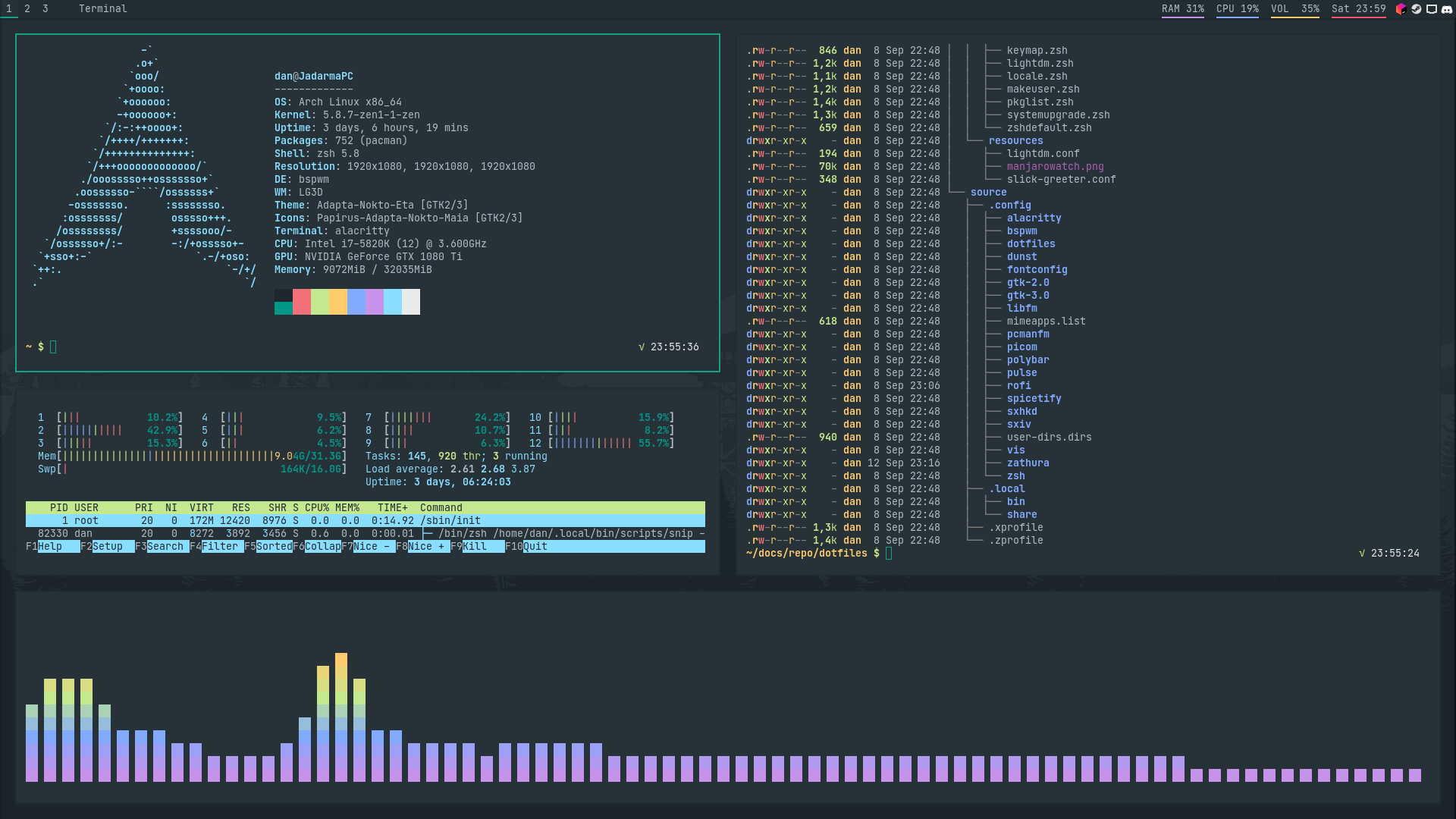
Task: Click manjarowatch.png in the file tree
Action: (1056, 167)
